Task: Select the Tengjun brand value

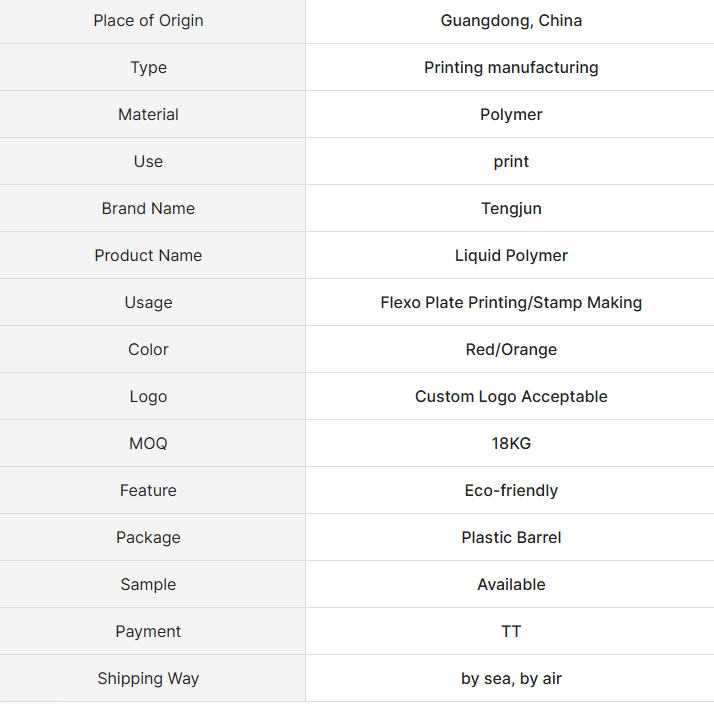Action: pos(511,209)
